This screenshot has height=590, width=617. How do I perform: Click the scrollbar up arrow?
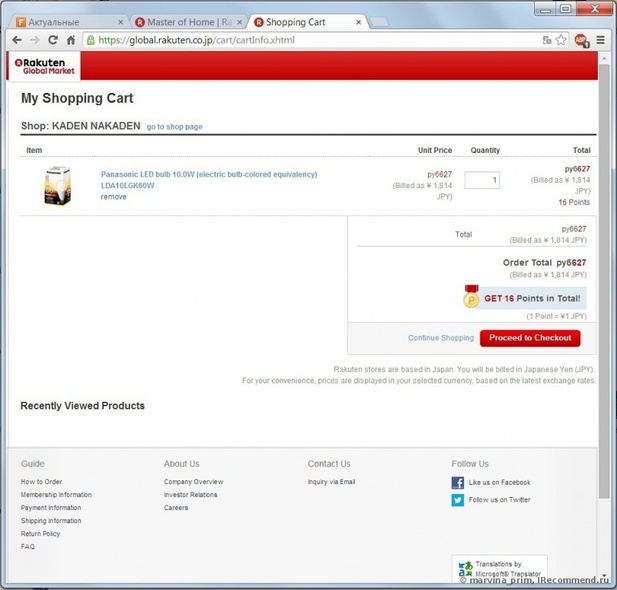[604, 58]
